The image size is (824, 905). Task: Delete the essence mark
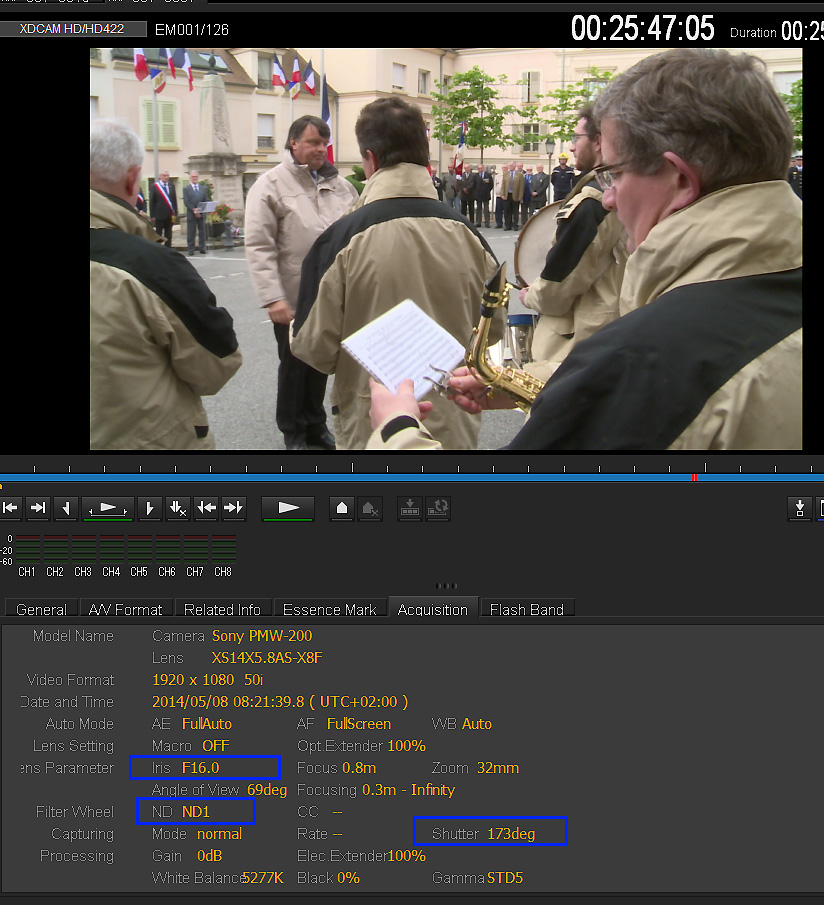click(369, 508)
